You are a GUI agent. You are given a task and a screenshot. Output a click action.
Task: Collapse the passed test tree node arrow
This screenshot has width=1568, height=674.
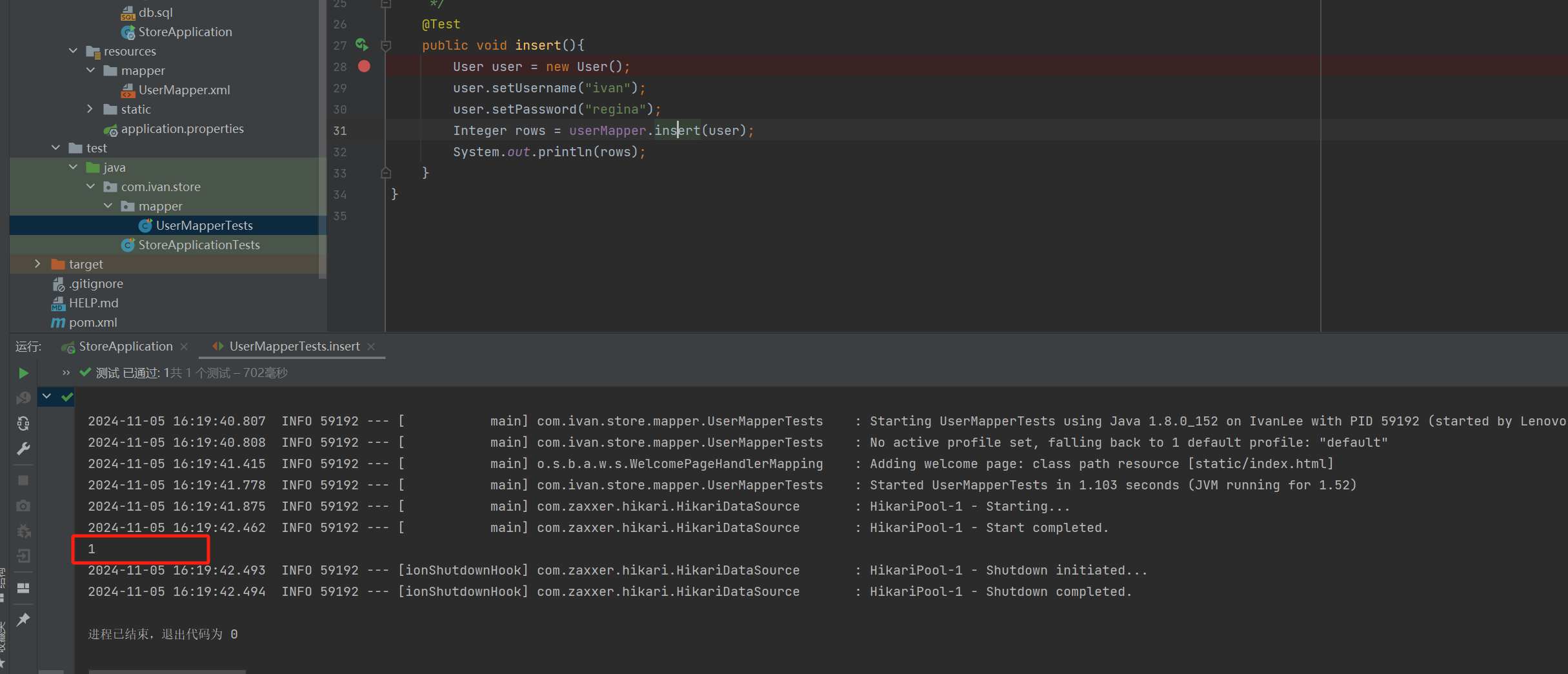47,396
